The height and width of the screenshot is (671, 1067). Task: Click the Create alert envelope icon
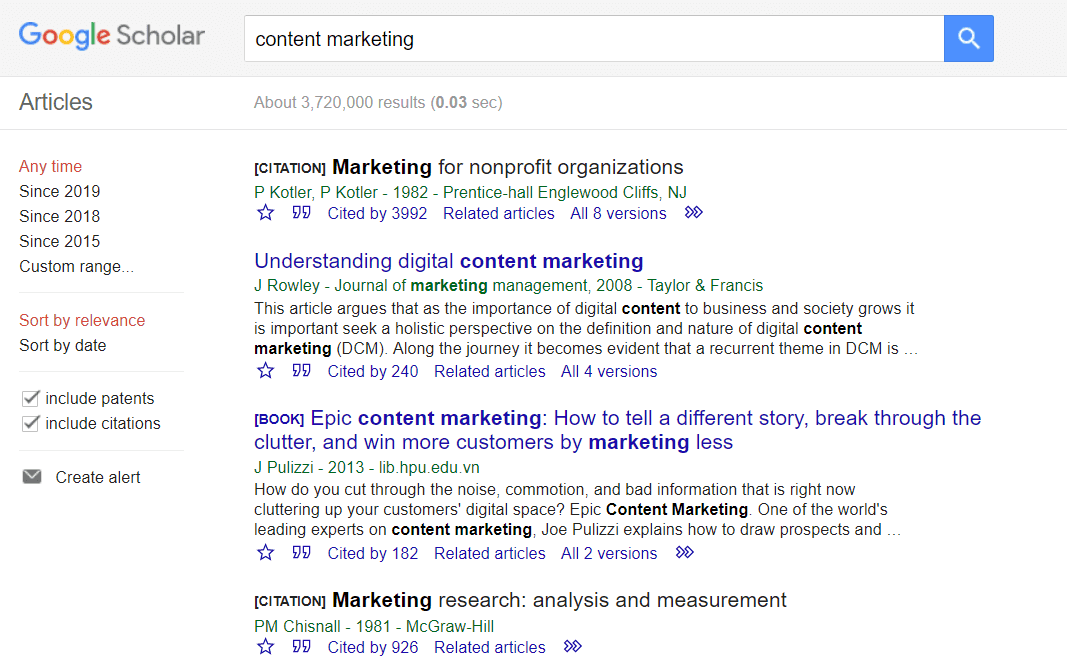click(32, 476)
